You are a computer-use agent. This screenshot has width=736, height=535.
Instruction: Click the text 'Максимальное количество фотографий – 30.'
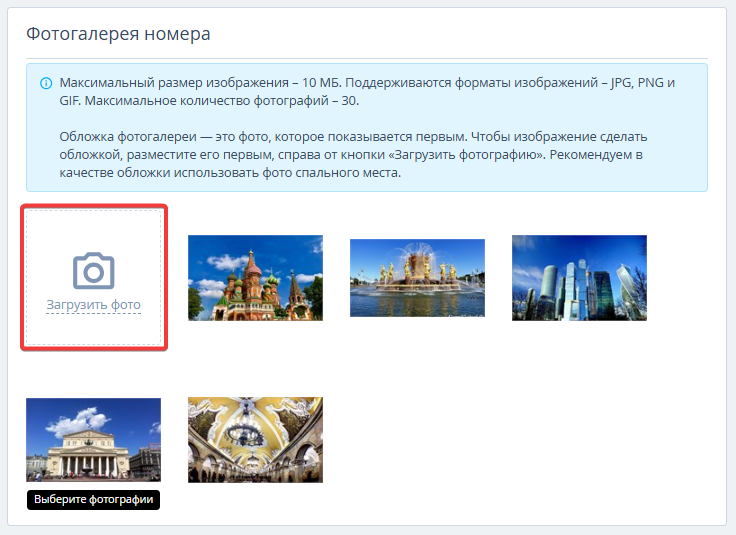222,100
